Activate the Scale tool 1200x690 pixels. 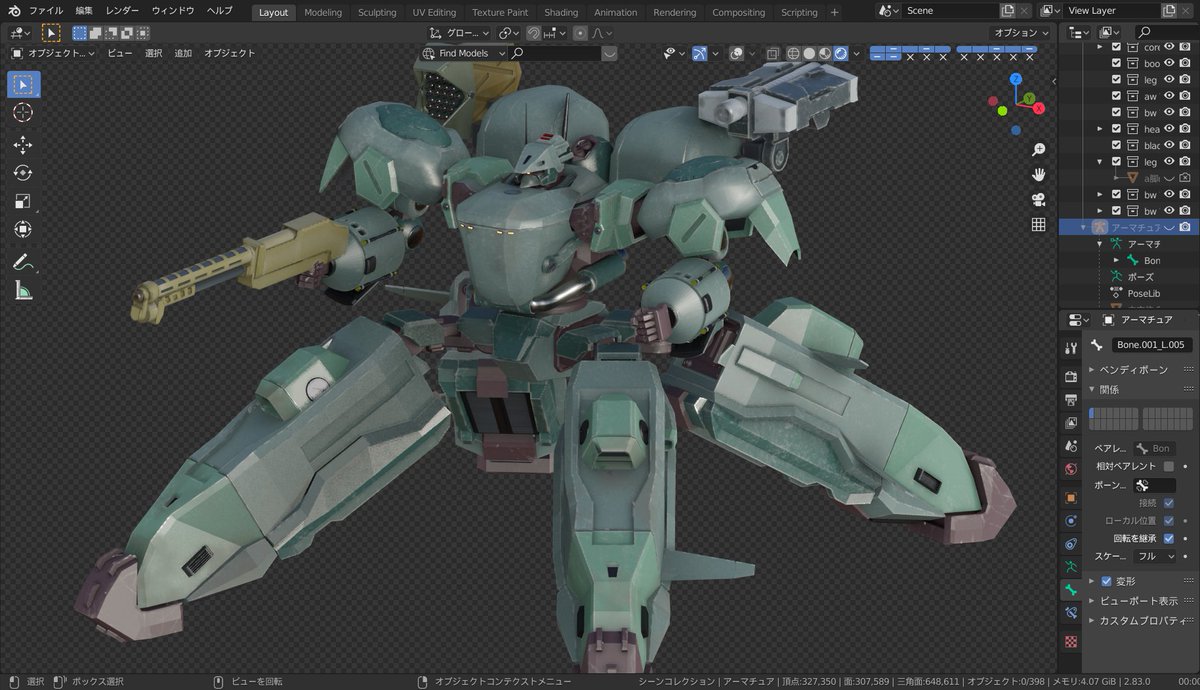(23, 201)
